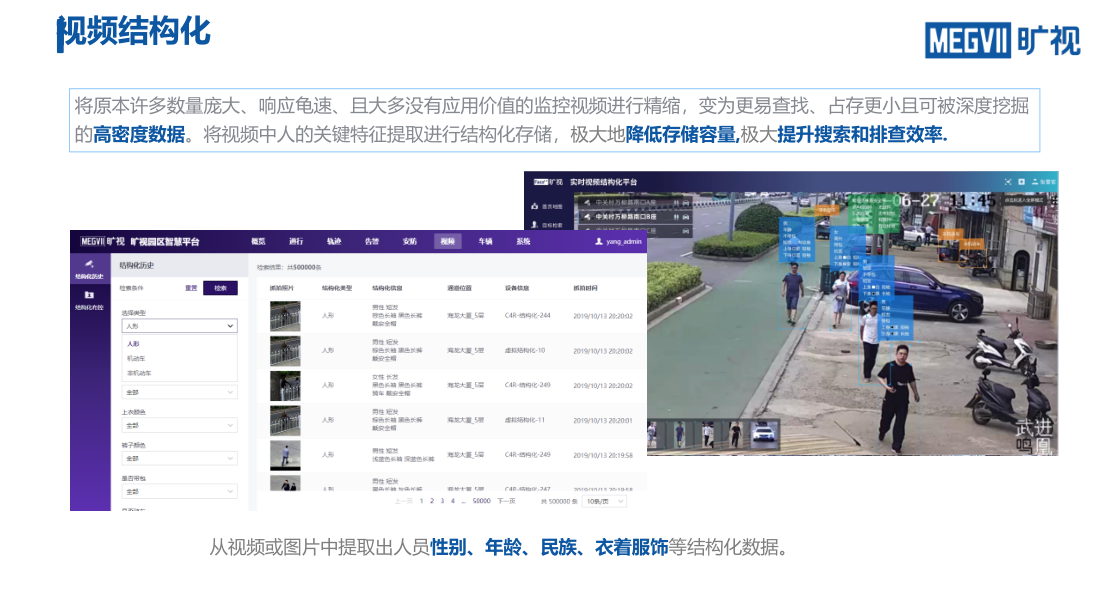The image size is (1096, 604).
Task: Open capture thumbnail for 20:19:58 C4R-结构化-249 row
Action: tap(285, 455)
